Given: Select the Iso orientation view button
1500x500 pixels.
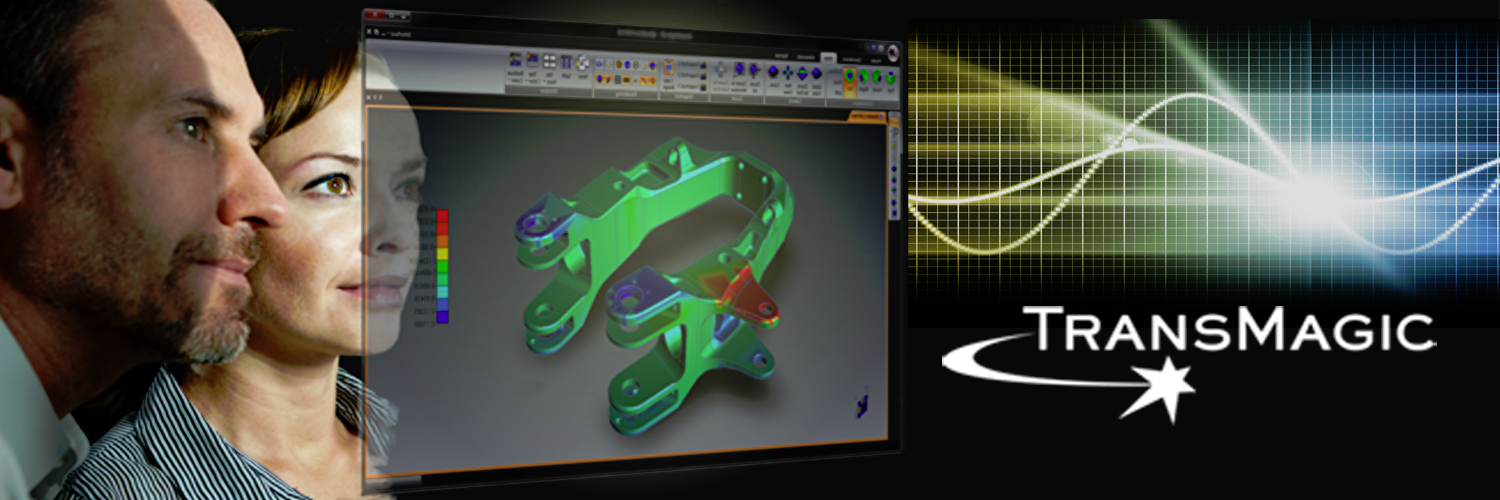Looking at the screenshot, I should pyautogui.click(x=850, y=82).
